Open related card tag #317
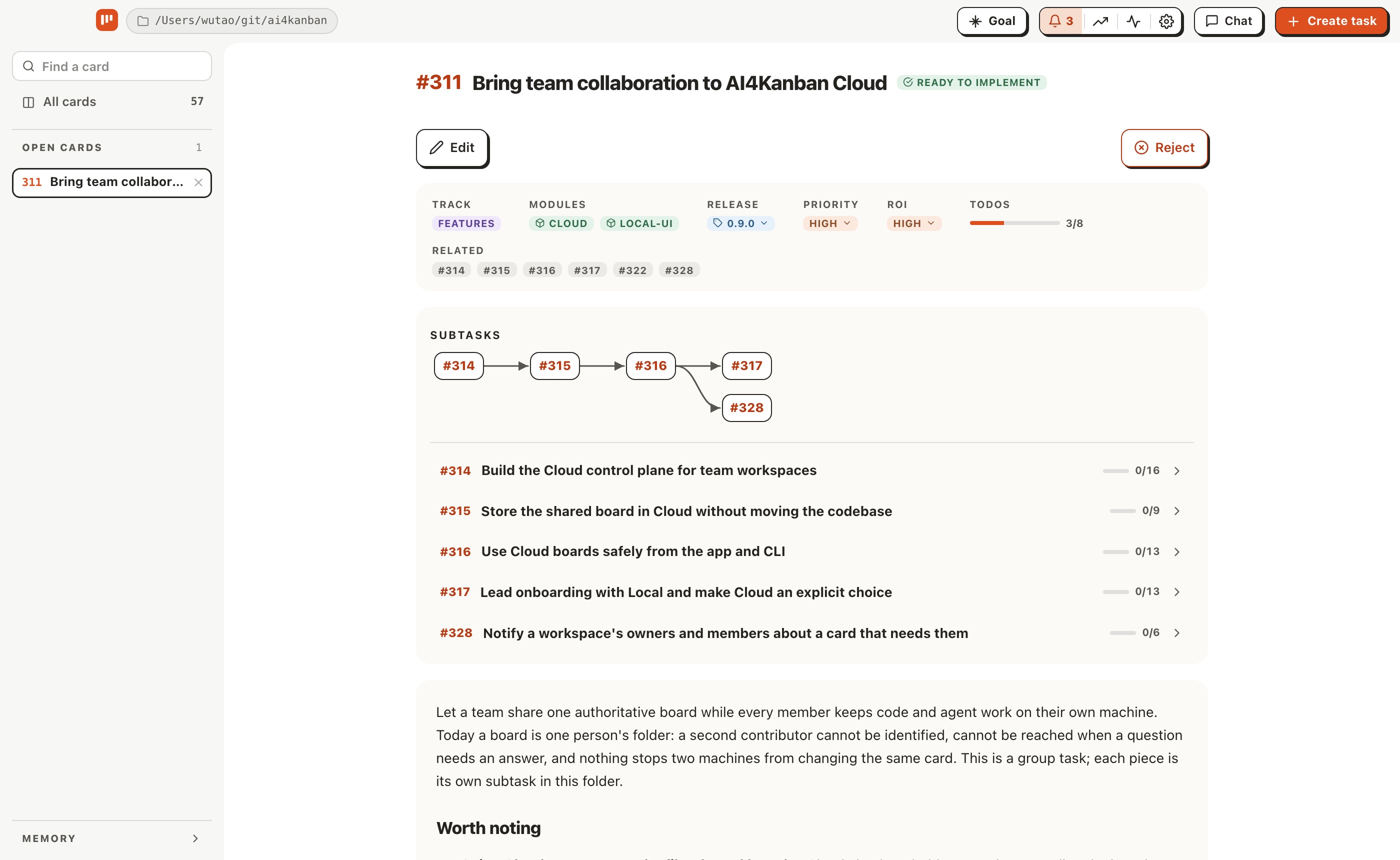Image resolution: width=1400 pixels, height=860 pixels. click(x=587, y=270)
